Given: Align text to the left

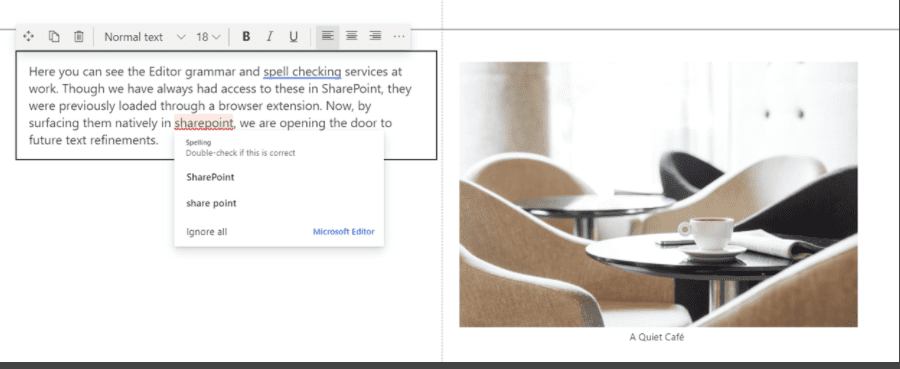Looking at the screenshot, I should (x=328, y=36).
